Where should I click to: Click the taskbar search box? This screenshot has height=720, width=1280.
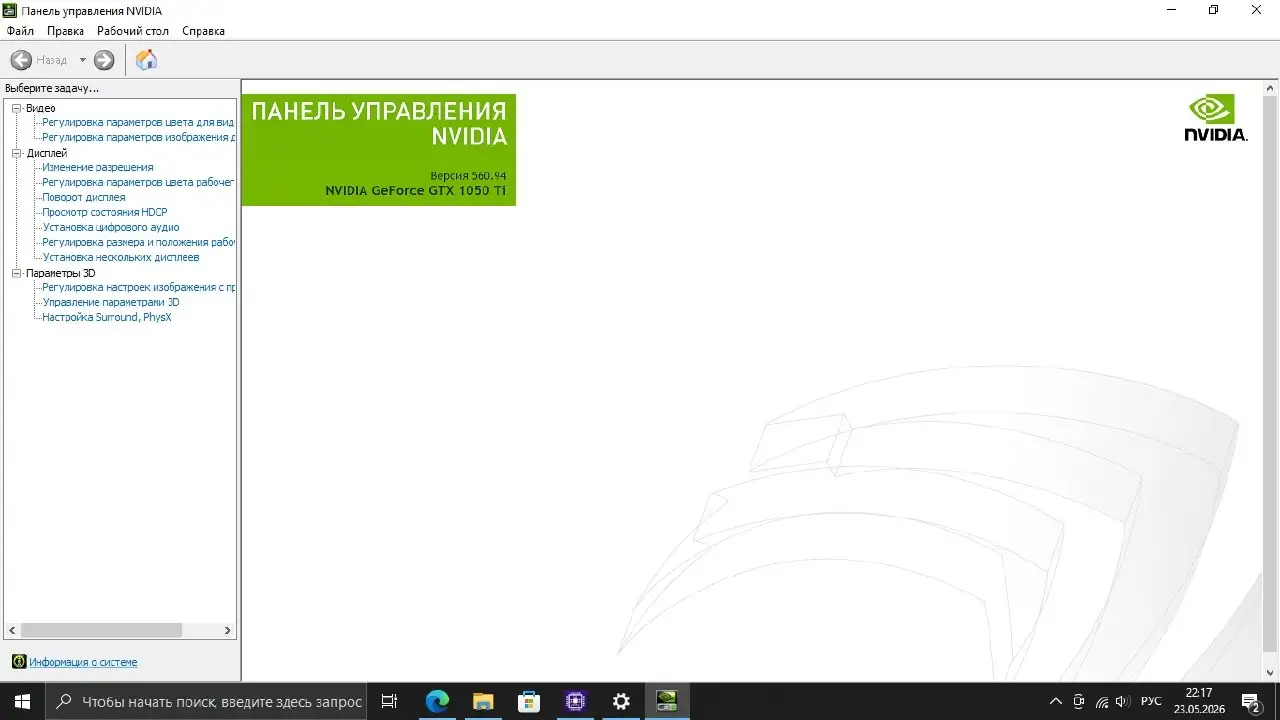coord(207,702)
